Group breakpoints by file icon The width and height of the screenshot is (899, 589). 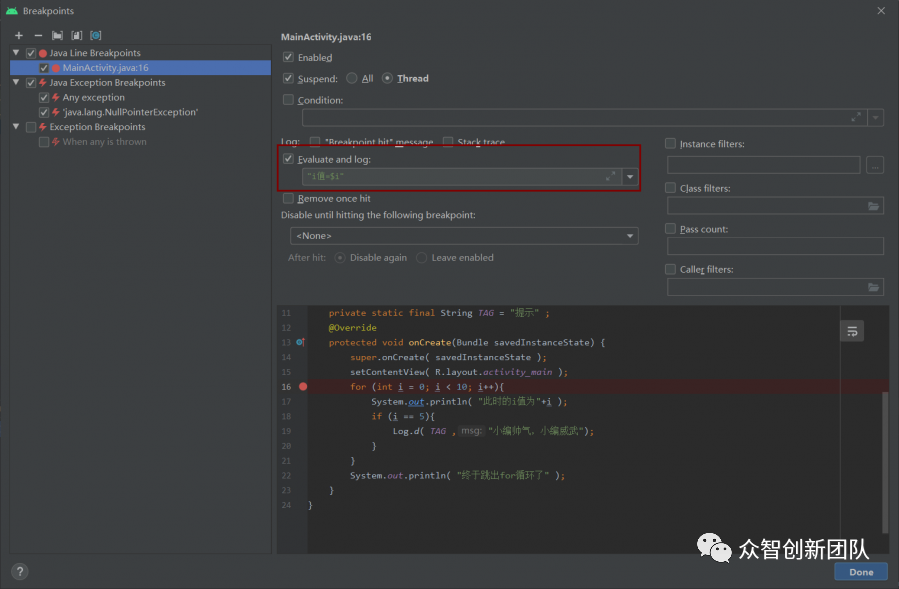click(x=77, y=36)
